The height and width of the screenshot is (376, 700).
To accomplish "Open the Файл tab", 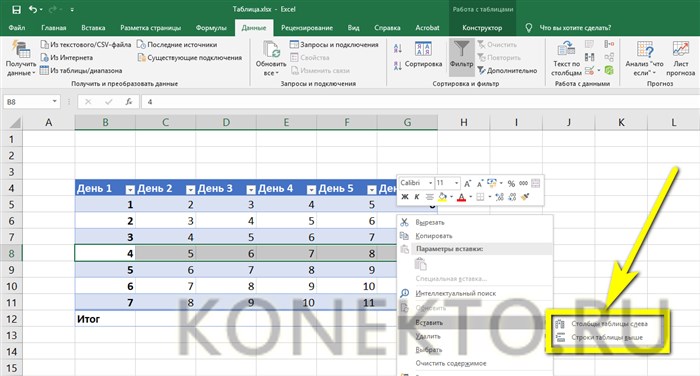I will tap(17, 28).
